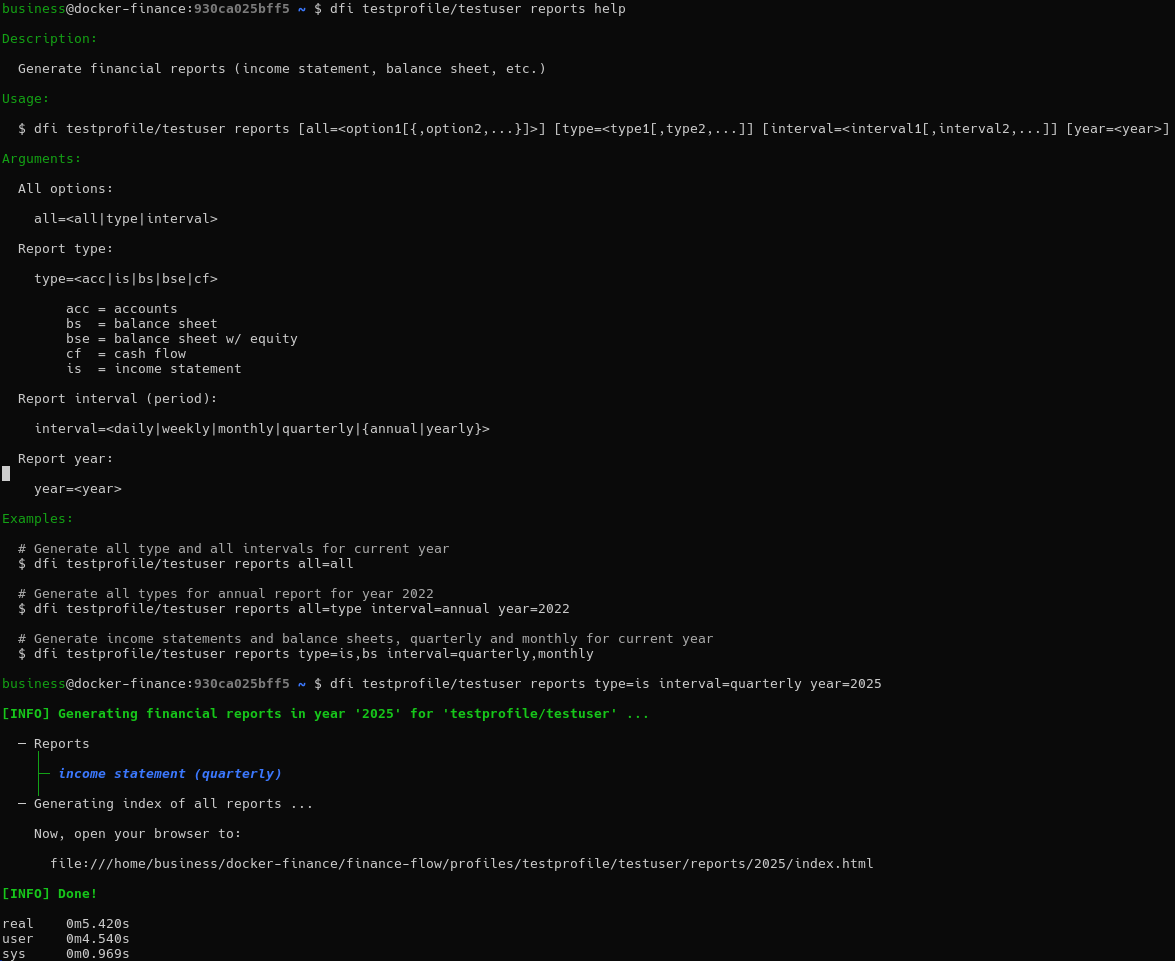The width and height of the screenshot is (1175, 961).
Task: Click the type=<acc|is|bs|bse|cf> argument line
Action: 125,279
